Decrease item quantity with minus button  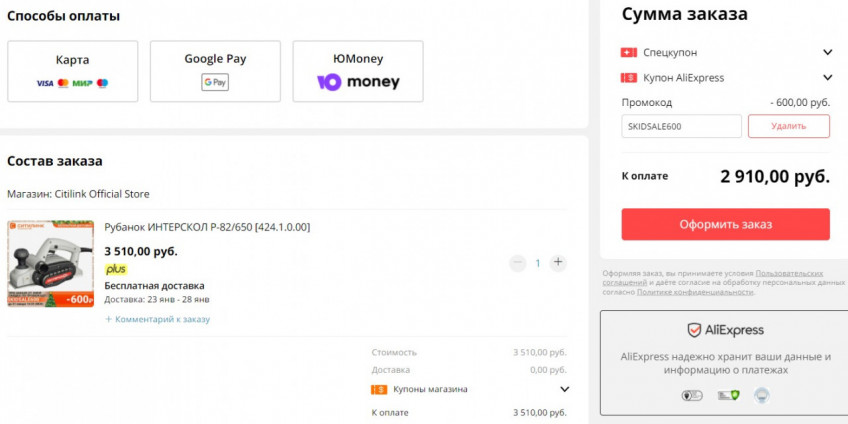517,263
